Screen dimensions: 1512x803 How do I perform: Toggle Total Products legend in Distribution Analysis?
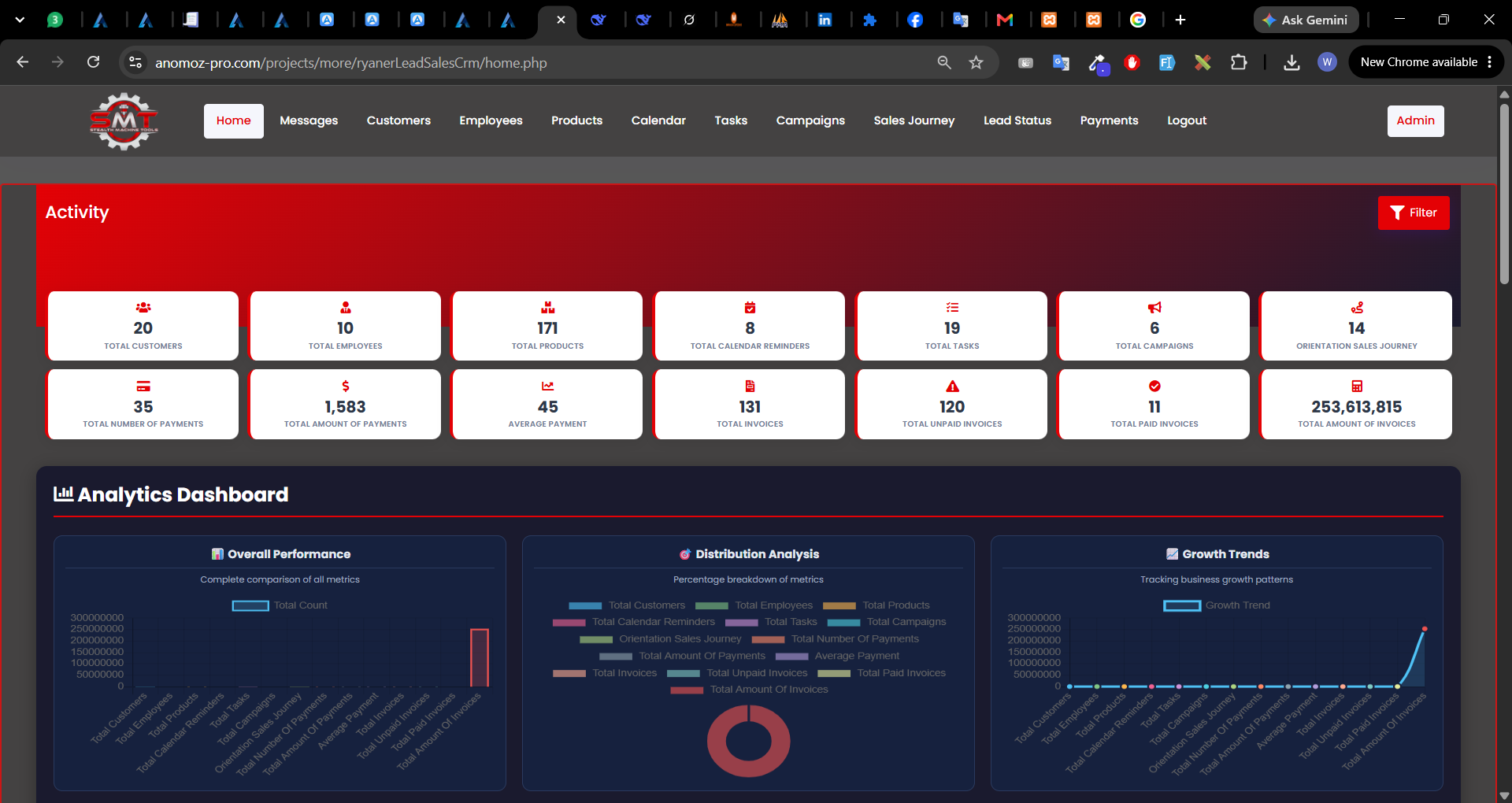(x=876, y=605)
